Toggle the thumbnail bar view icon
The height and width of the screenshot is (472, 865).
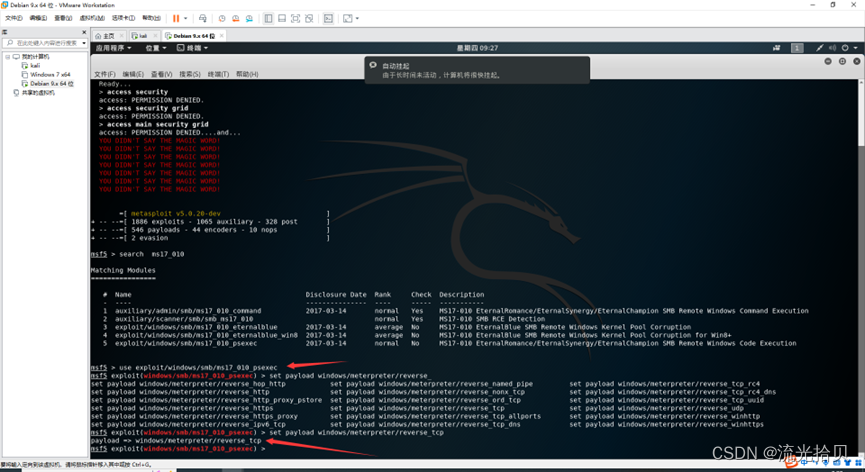[282, 18]
